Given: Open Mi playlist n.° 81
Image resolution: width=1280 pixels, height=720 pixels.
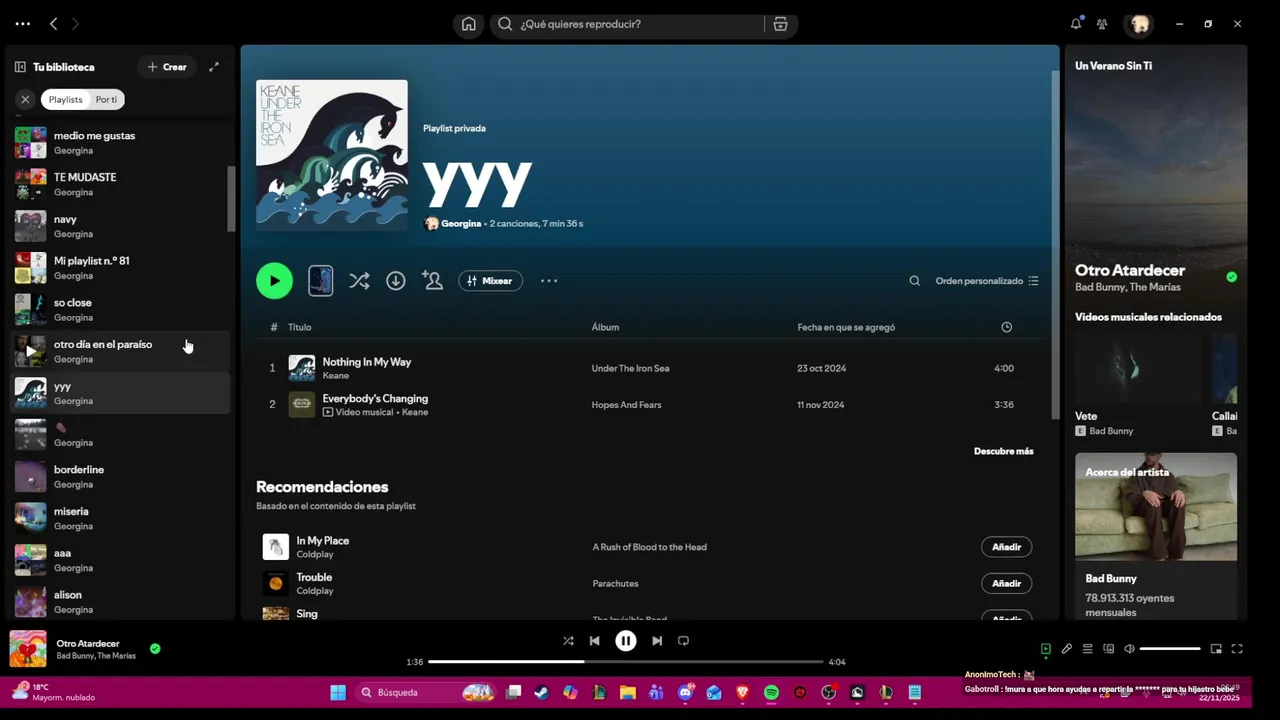Looking at the screenshot, I should point(120,268).
